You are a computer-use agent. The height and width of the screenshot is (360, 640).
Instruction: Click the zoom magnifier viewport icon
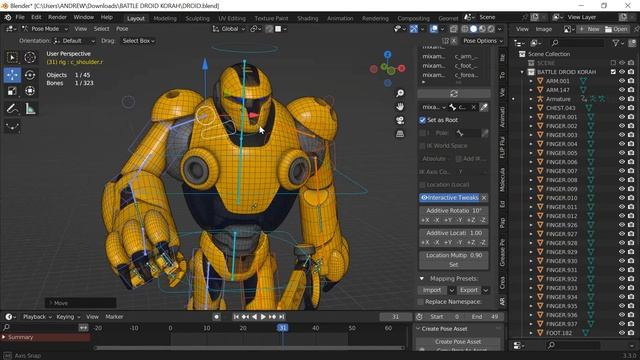[x=400, y=93]
